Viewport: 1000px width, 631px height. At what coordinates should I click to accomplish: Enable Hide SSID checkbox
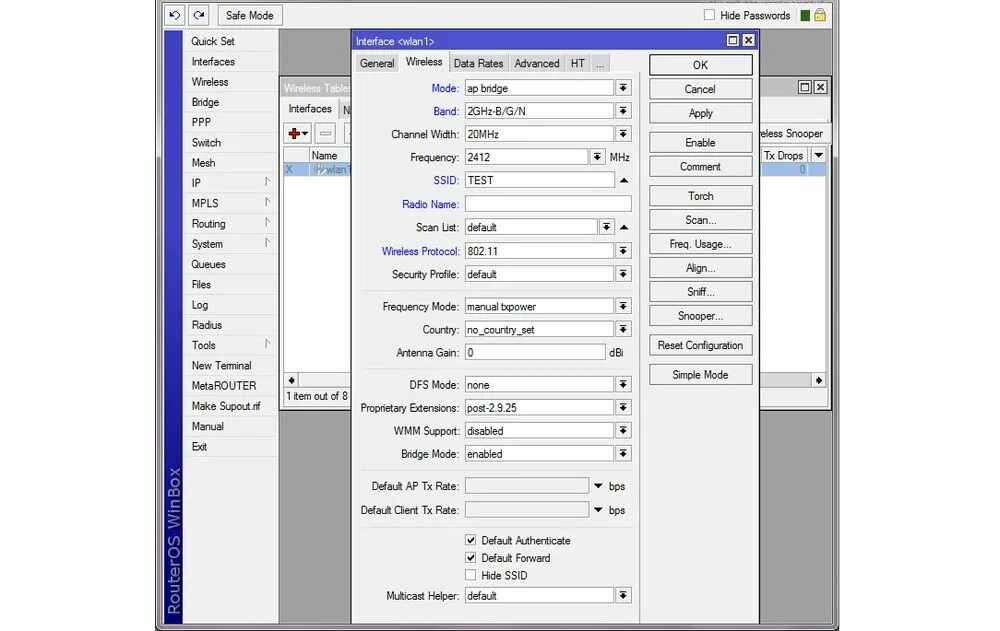[471, 575]
